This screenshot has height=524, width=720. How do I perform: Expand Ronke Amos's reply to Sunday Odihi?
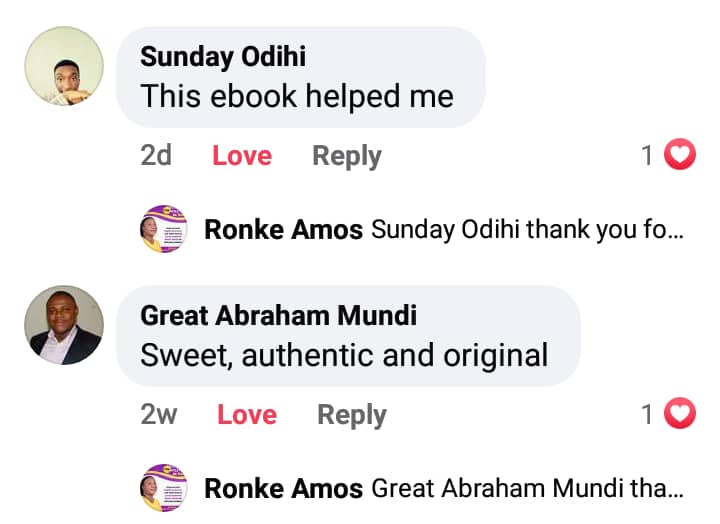(527, 230)
